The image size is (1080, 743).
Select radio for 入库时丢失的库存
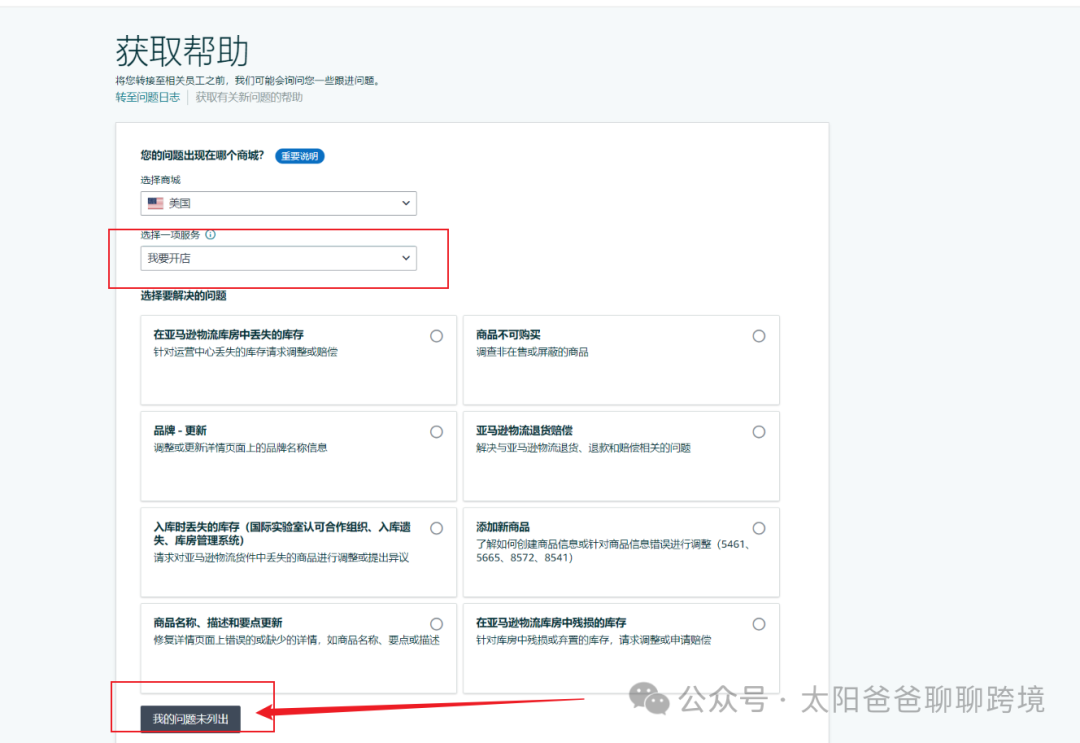pos(437,528)
